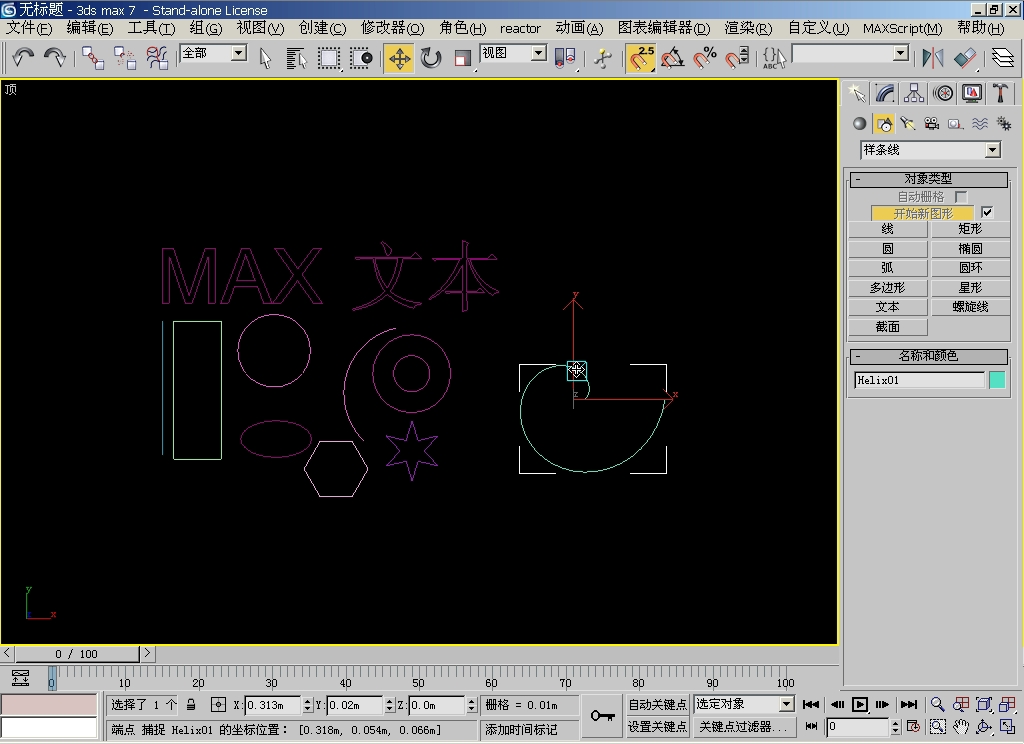Select the Geometry category sphere icon
This screenshot has width=1024, height=744.
859,123
